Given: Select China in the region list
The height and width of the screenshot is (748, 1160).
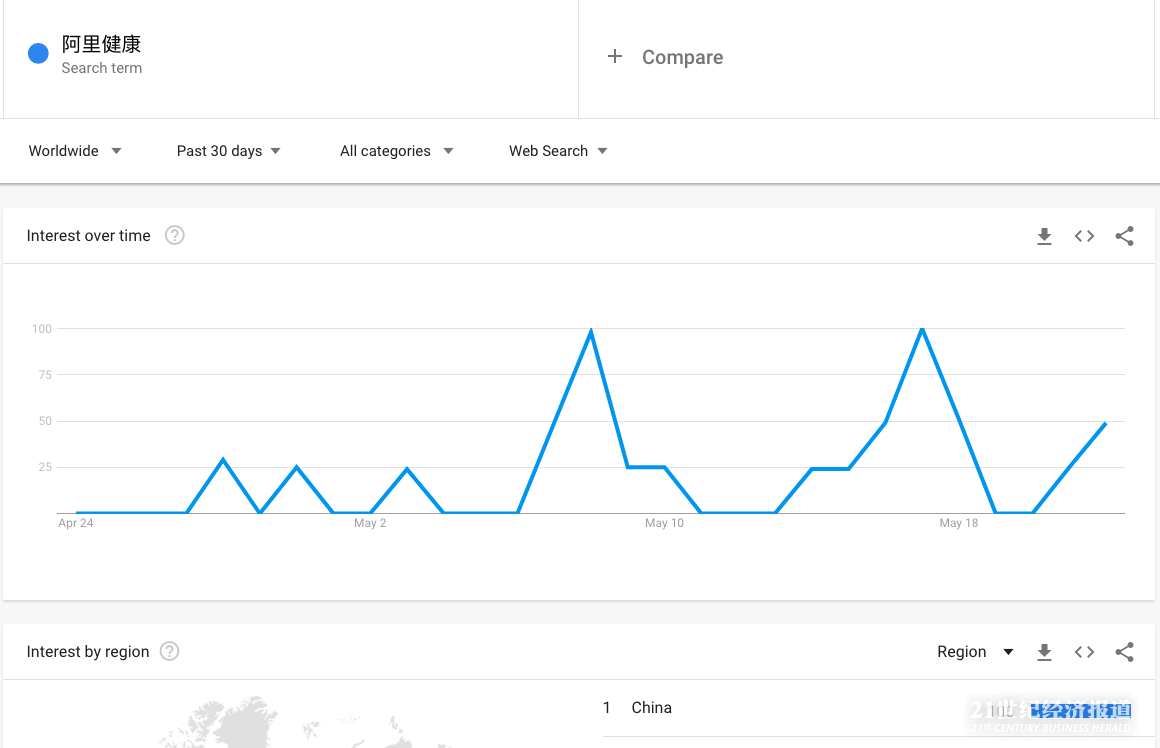Looking at the screenshot, I should [651, 708].
